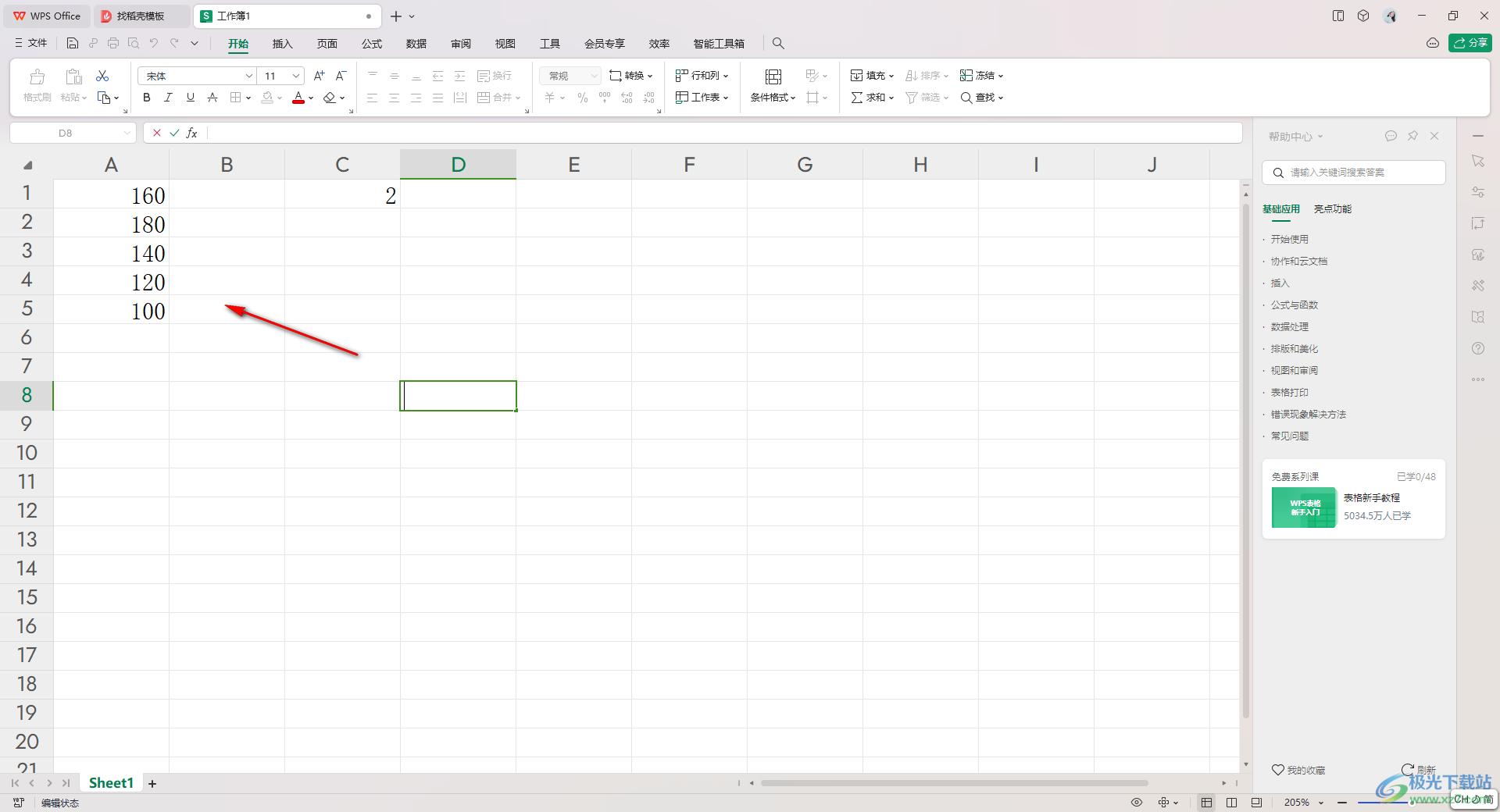The height and width of the screenshot is (812, 1500).
Task: Close the help center panel
Action: click(1434, 136)
